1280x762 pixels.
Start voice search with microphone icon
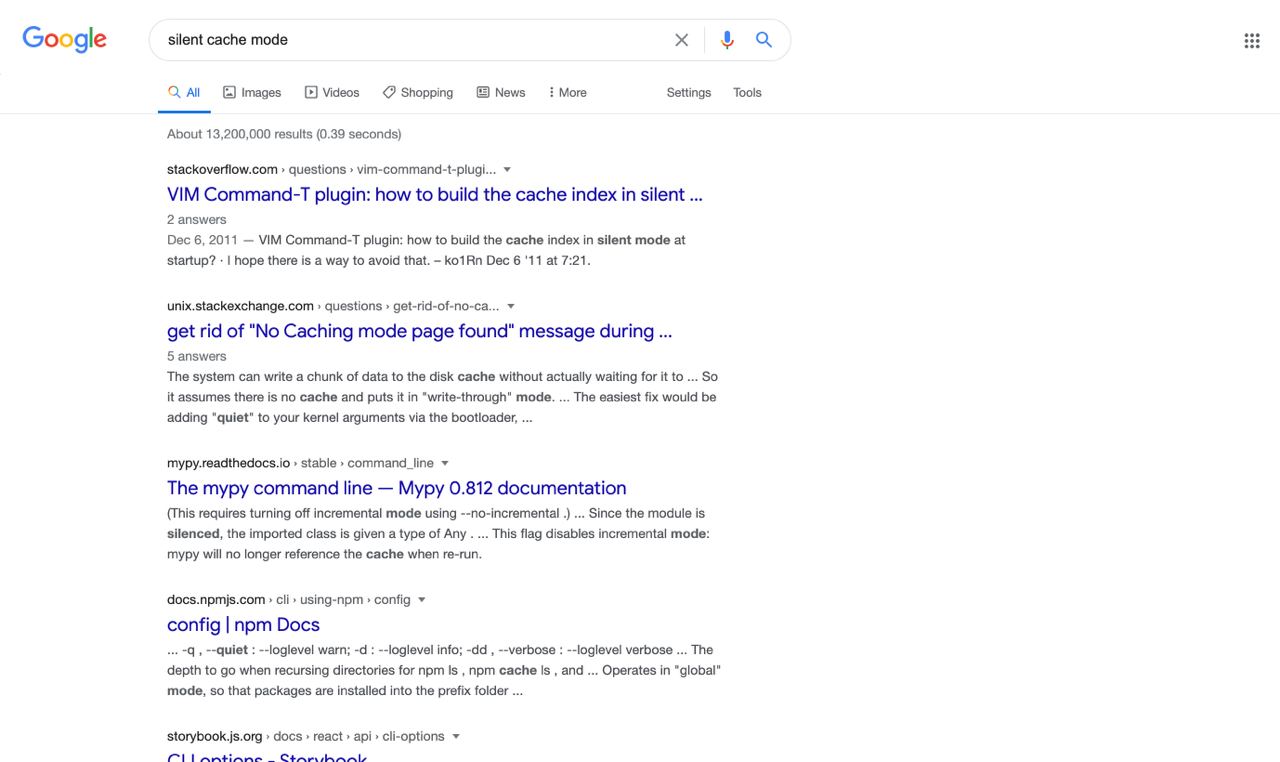[x=727, y=40]
